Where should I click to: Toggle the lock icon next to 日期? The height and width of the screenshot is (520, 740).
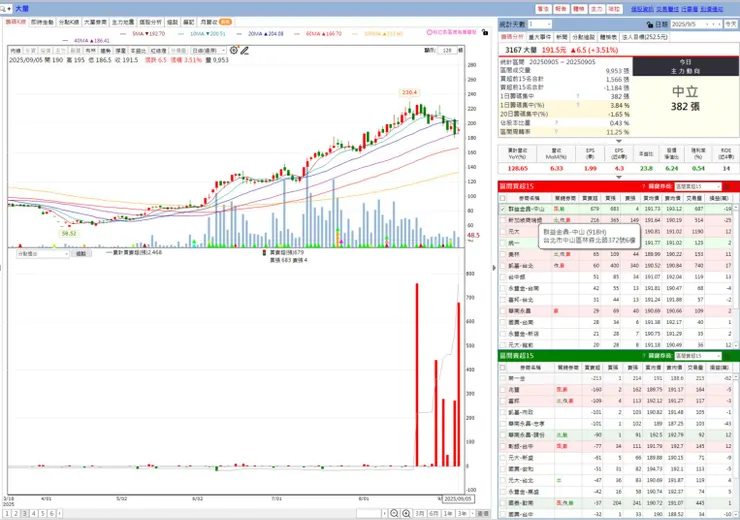click(x=650, y=24)
